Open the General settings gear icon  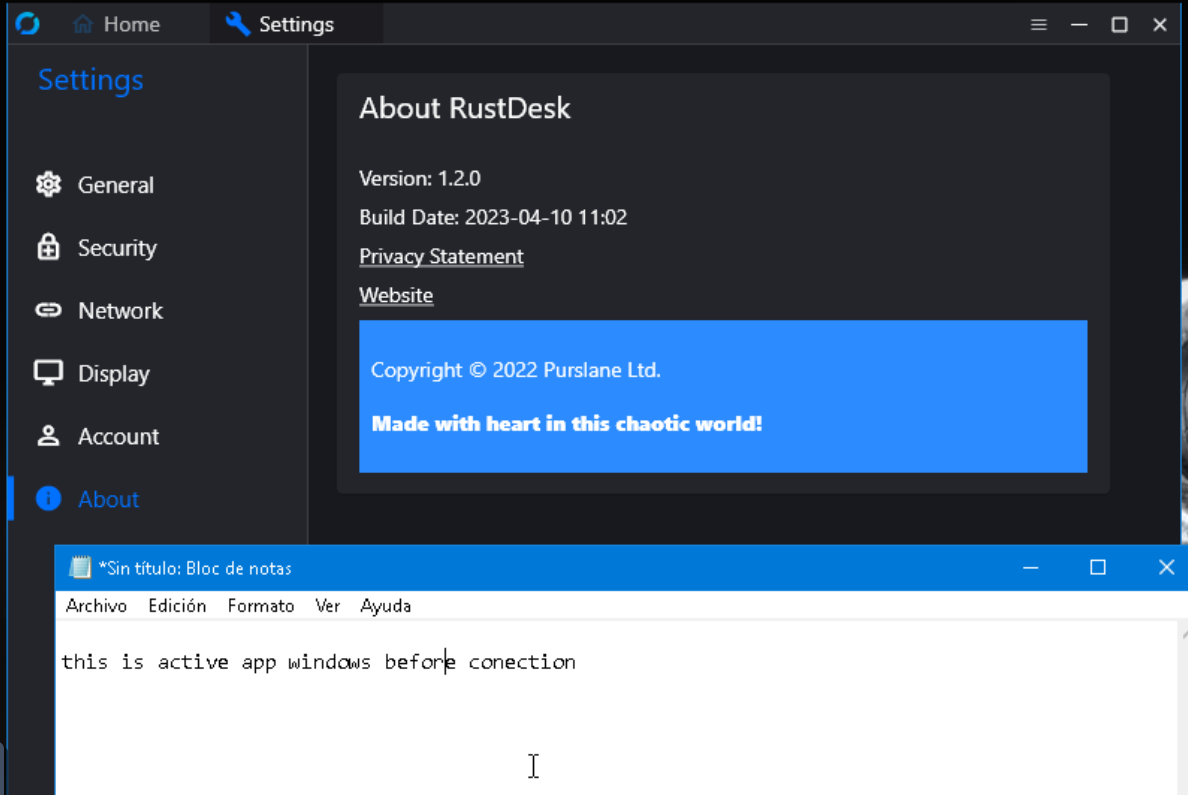coord(47,184)
